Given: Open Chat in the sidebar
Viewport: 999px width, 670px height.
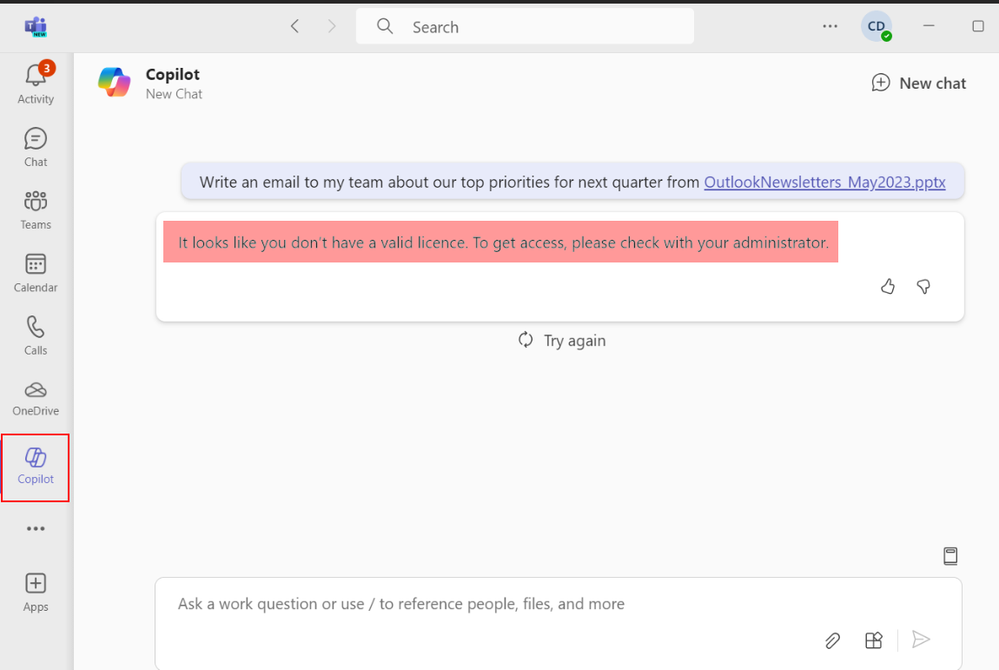Looking at the screenshot, I should tap(36, 147).
